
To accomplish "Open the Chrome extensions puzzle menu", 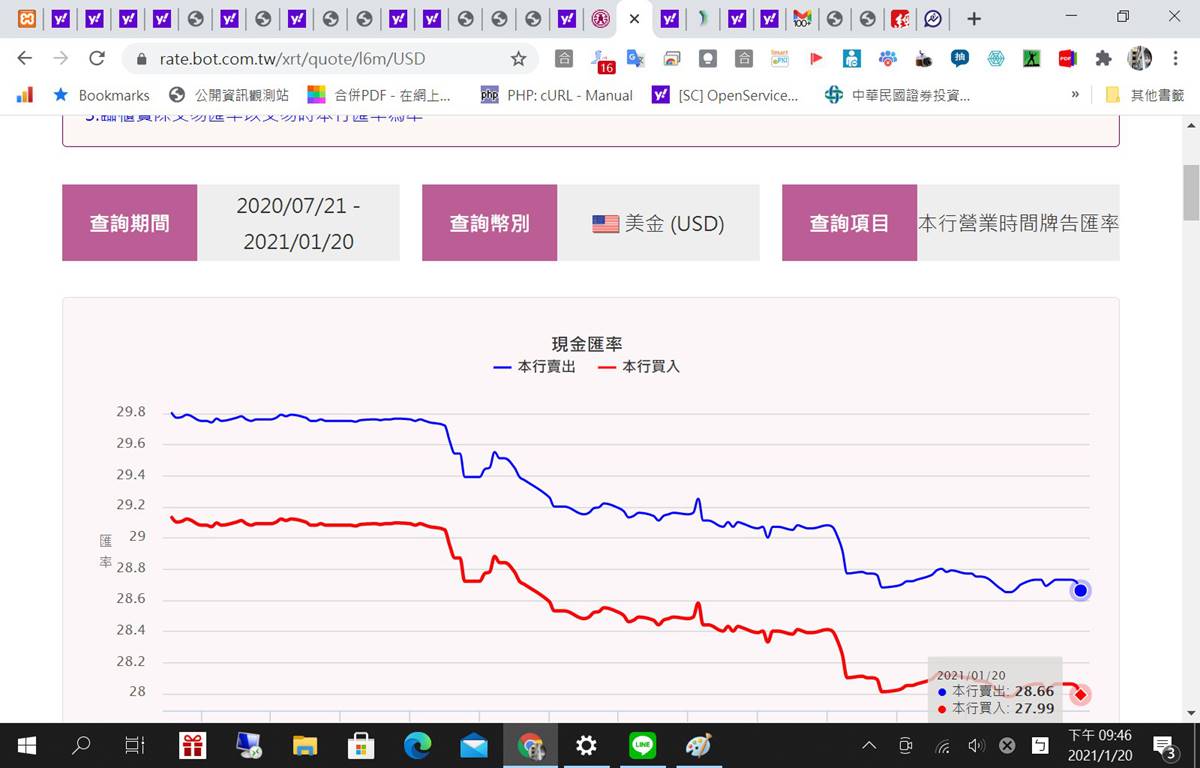I will coord(1103,59).
